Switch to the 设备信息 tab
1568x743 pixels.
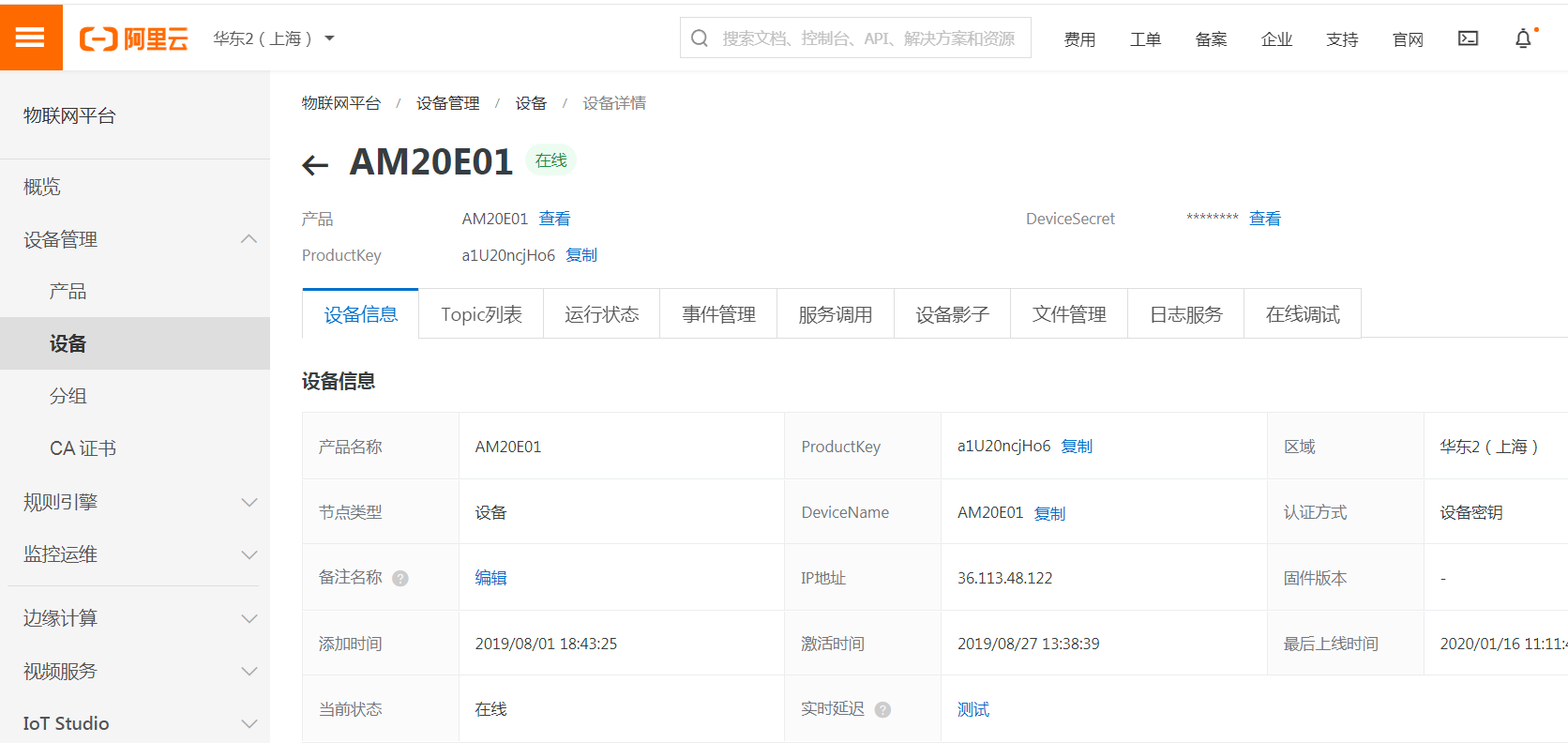(x=360, y=314)
